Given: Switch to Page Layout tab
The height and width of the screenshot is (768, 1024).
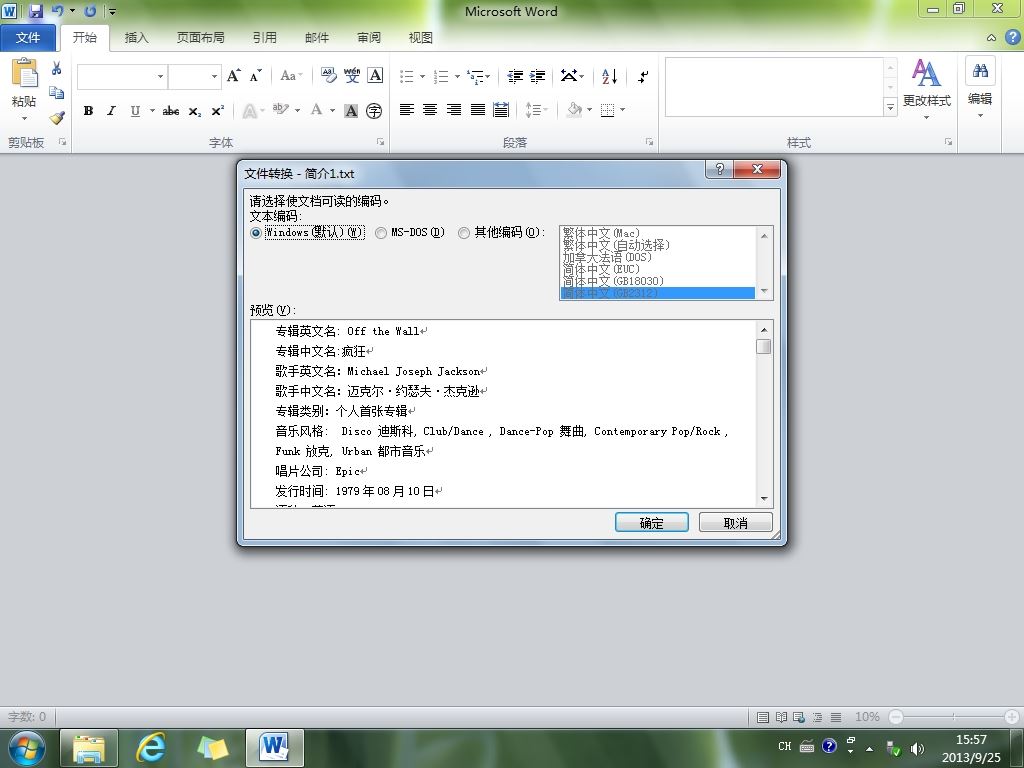Looking at the screenshot, I should coord(200,38).
